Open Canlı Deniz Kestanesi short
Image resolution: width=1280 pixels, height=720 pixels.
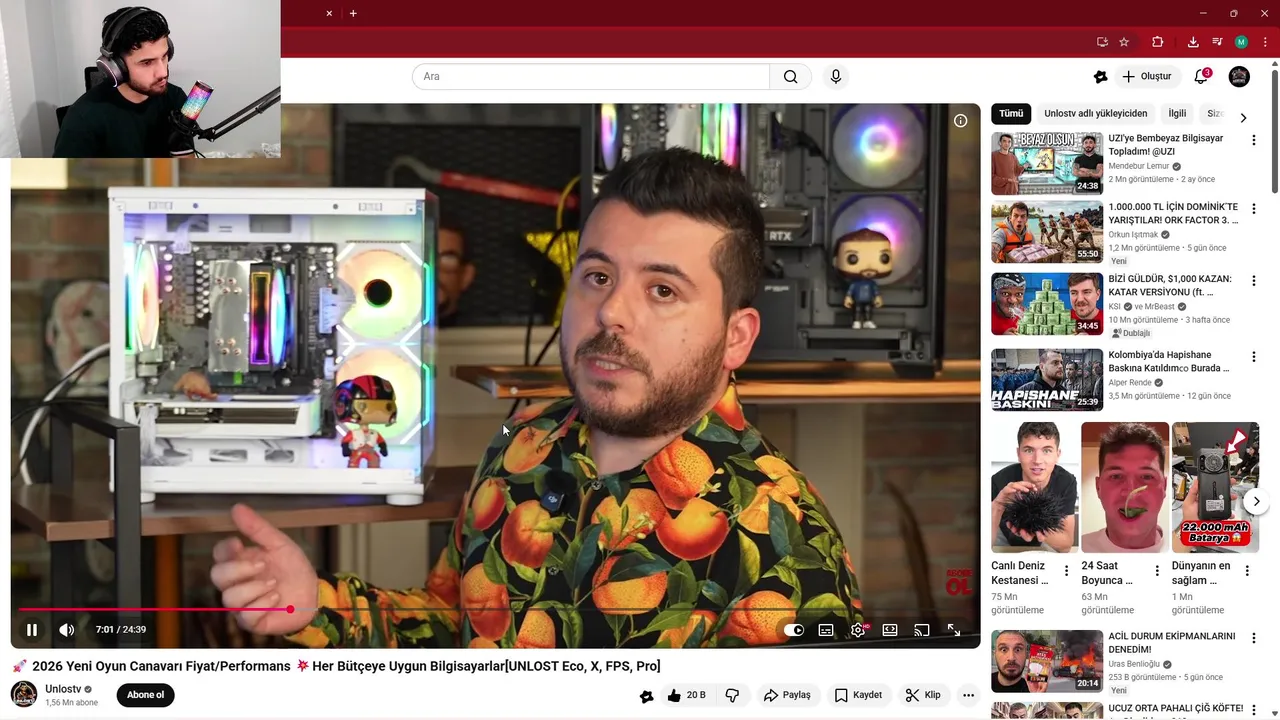pos(1035,487)
